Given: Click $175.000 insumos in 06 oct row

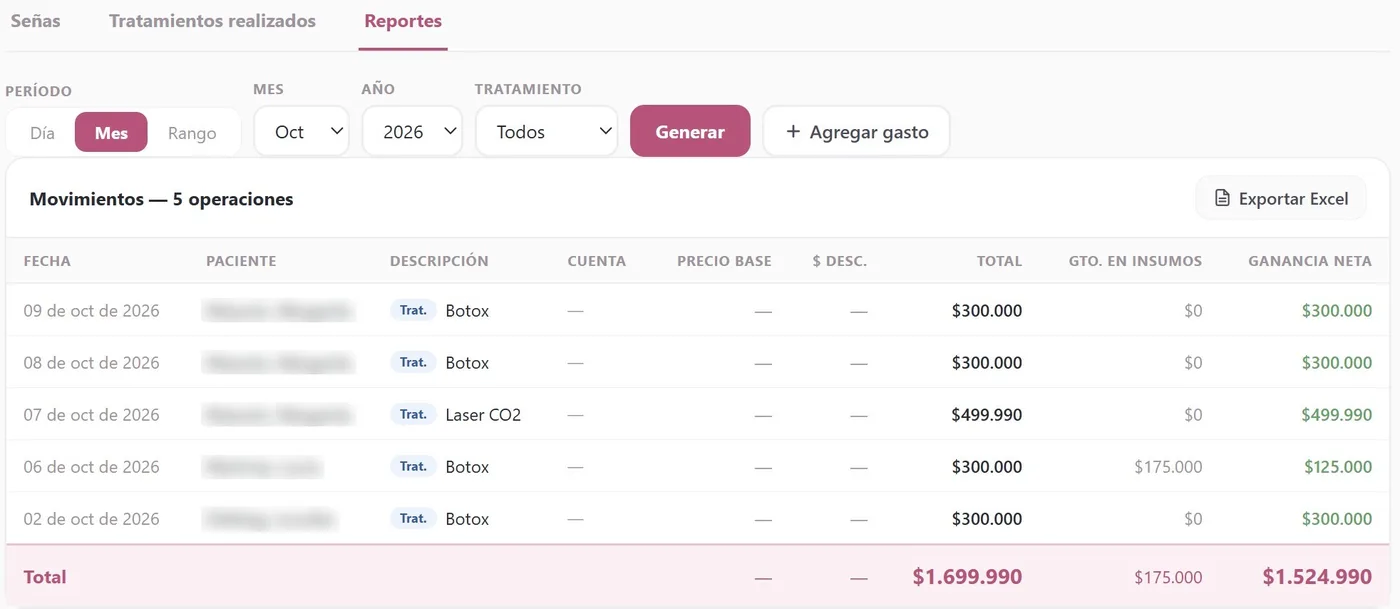Looking at the screenshot, I should [x=1168, y=467].
